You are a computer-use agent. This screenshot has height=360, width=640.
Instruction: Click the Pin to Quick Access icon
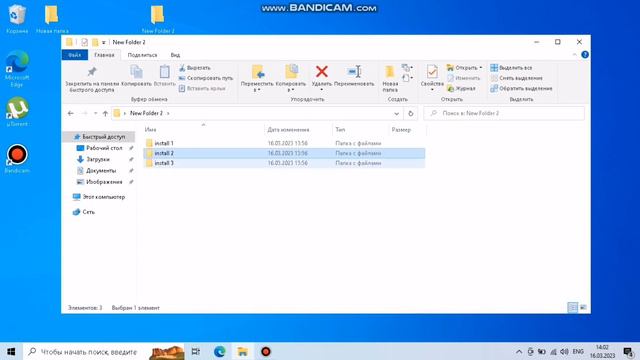point(92,72)
